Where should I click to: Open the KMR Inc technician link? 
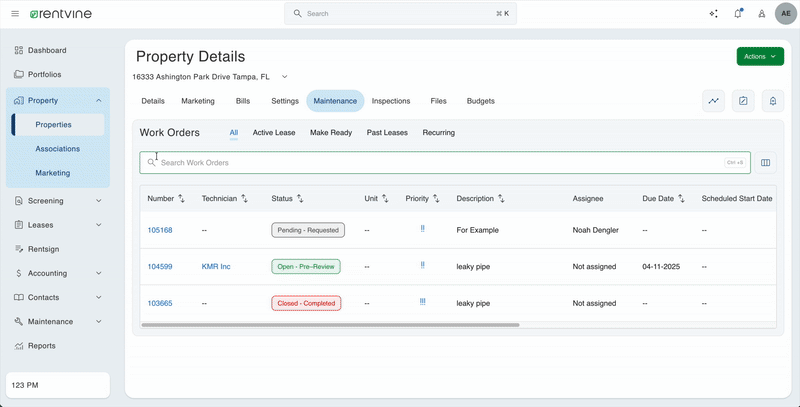[215, 267]
